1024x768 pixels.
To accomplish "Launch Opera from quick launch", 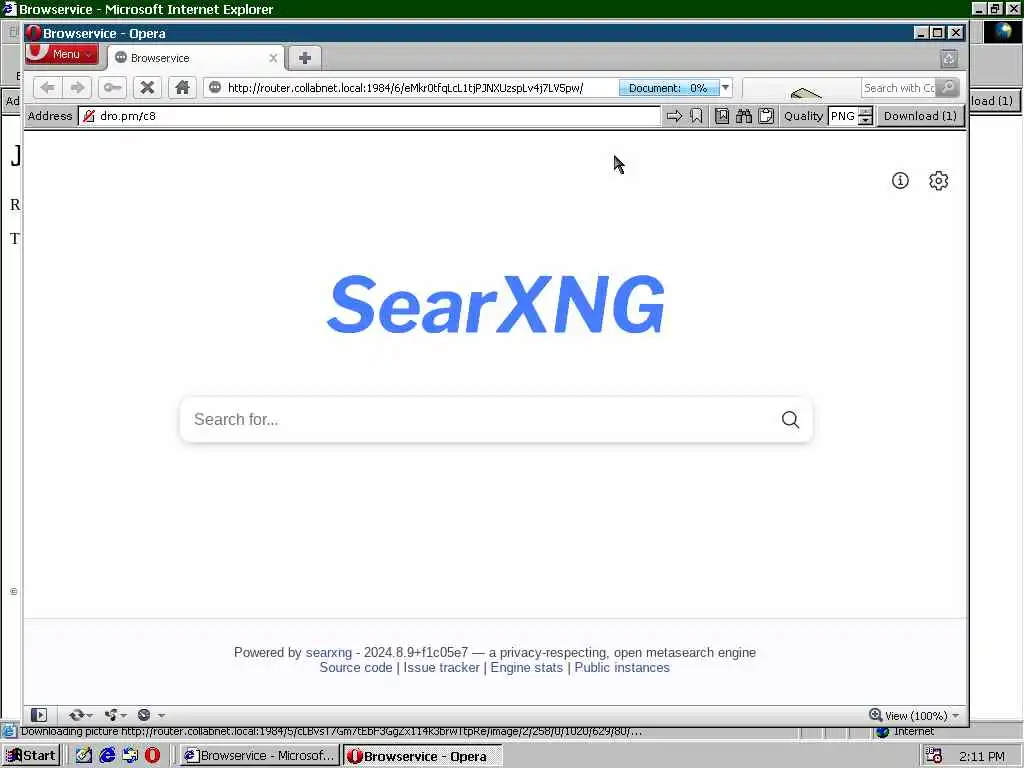I will coord(152,756).
